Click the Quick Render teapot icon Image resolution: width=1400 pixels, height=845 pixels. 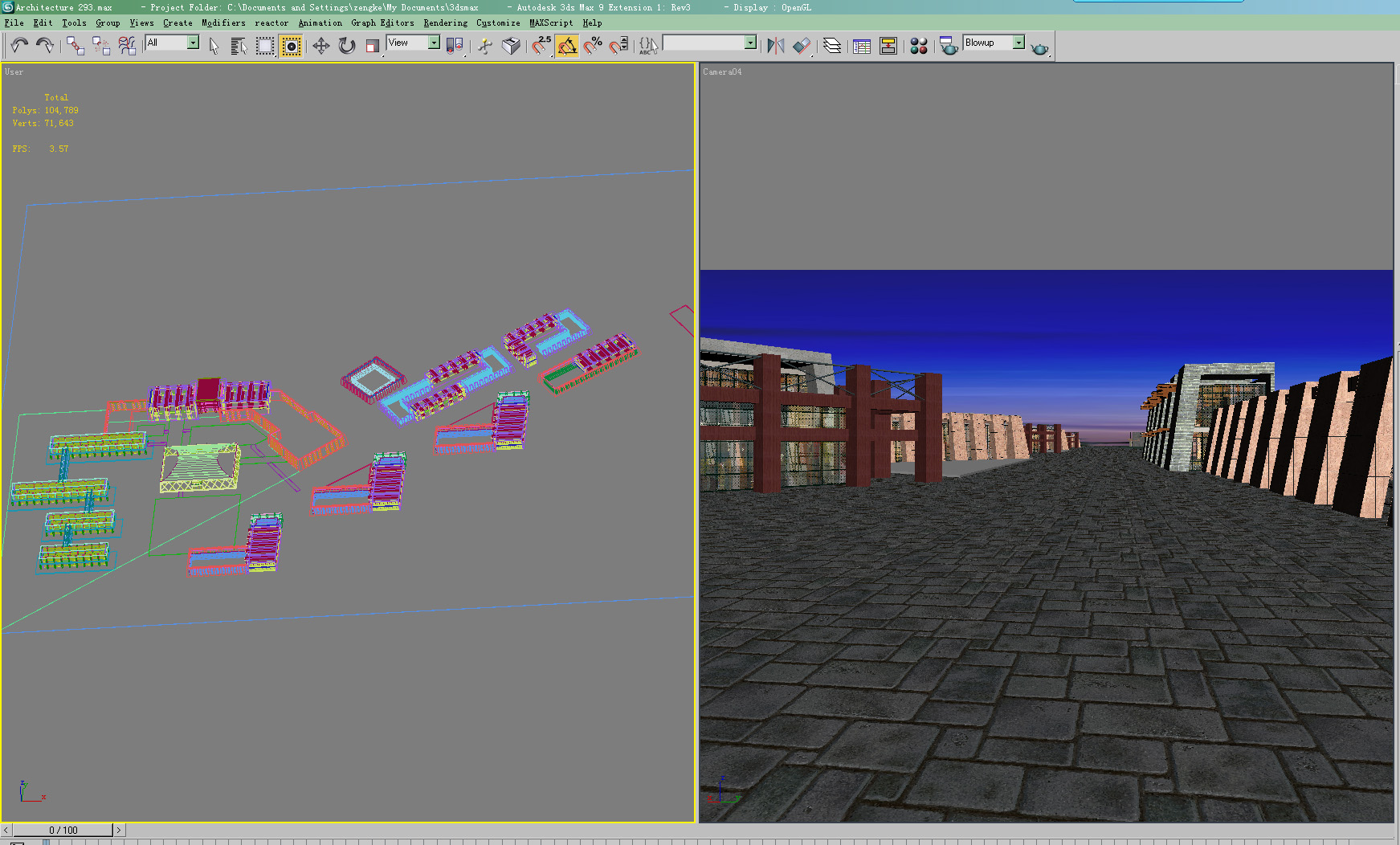(1040, 47)
